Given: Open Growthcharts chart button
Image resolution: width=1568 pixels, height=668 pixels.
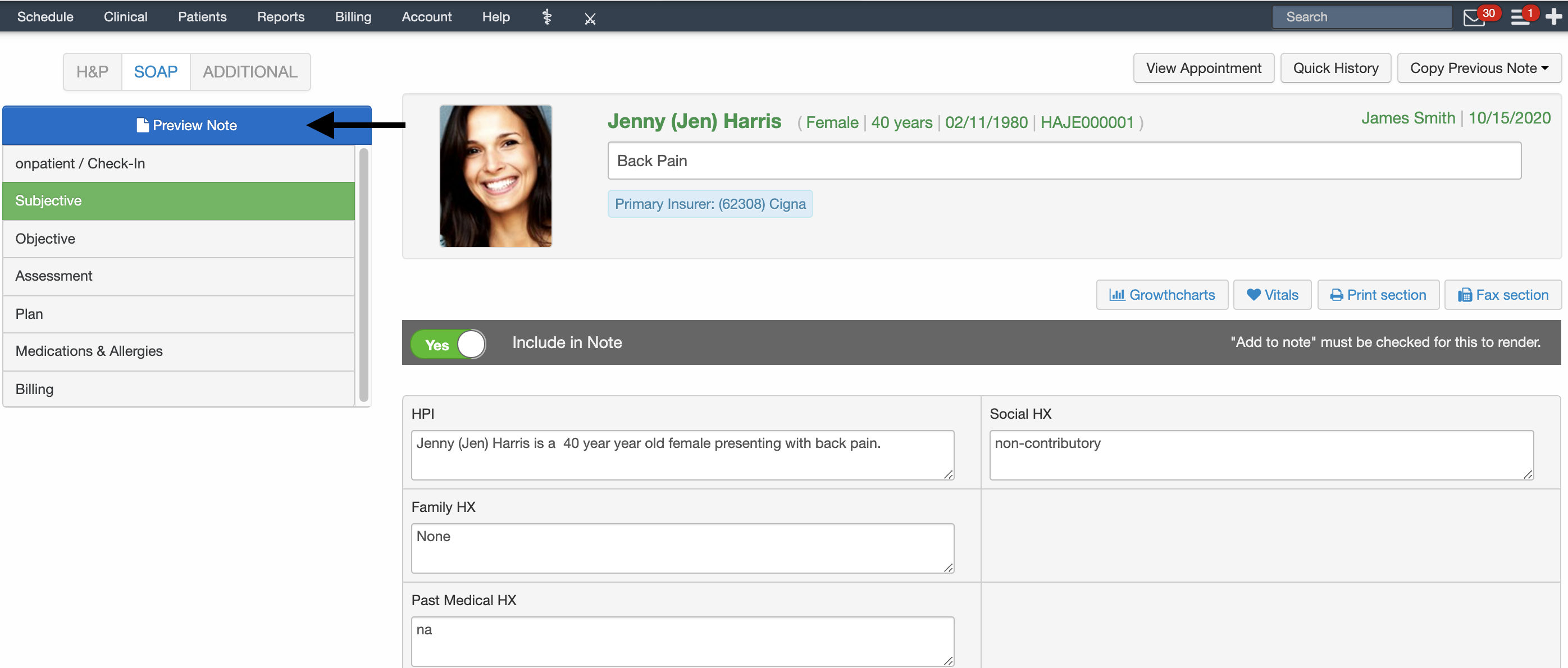Looking at the screenshot, I should [x=1162, y=295].
